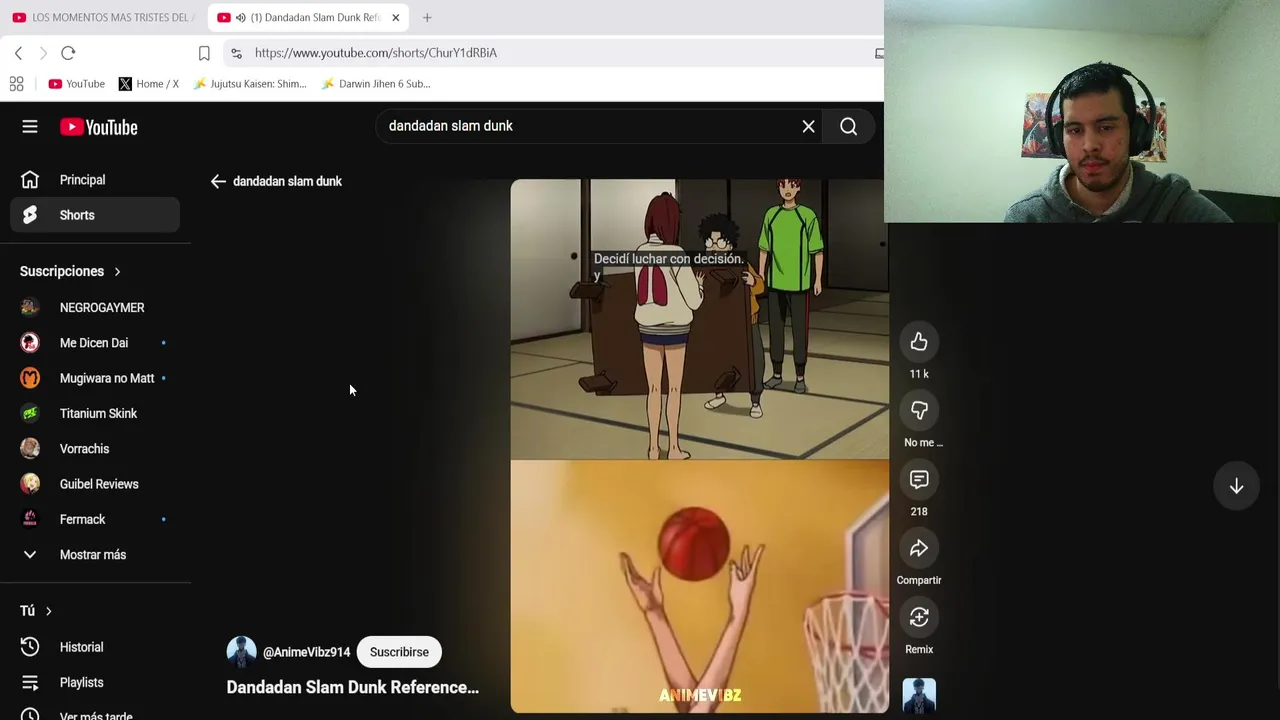Viewport: 1280px width, 720px height.
Task: Open Guibel Reviews channel
Action: point(95,484)
